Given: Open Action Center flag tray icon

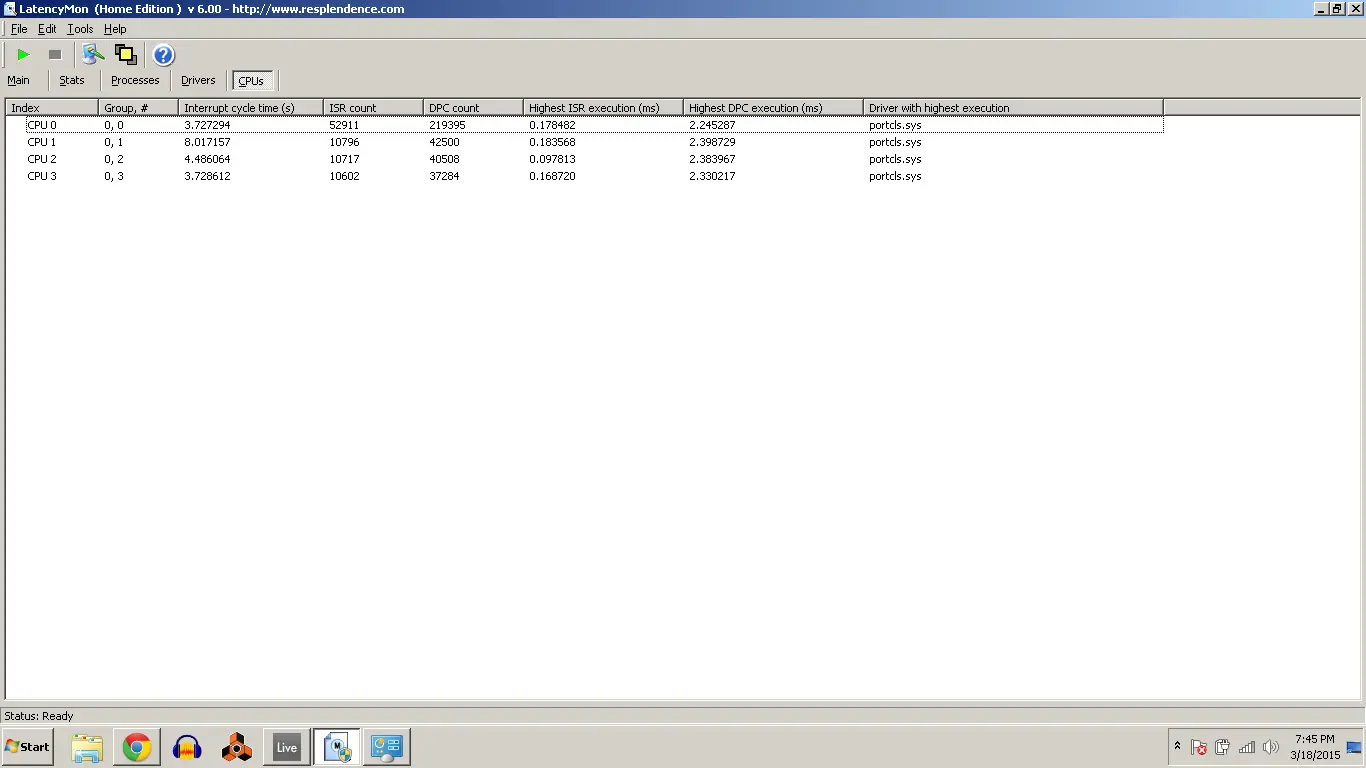Looking at the screenshot, I should pyautogui.click(x=1198, y=747).
